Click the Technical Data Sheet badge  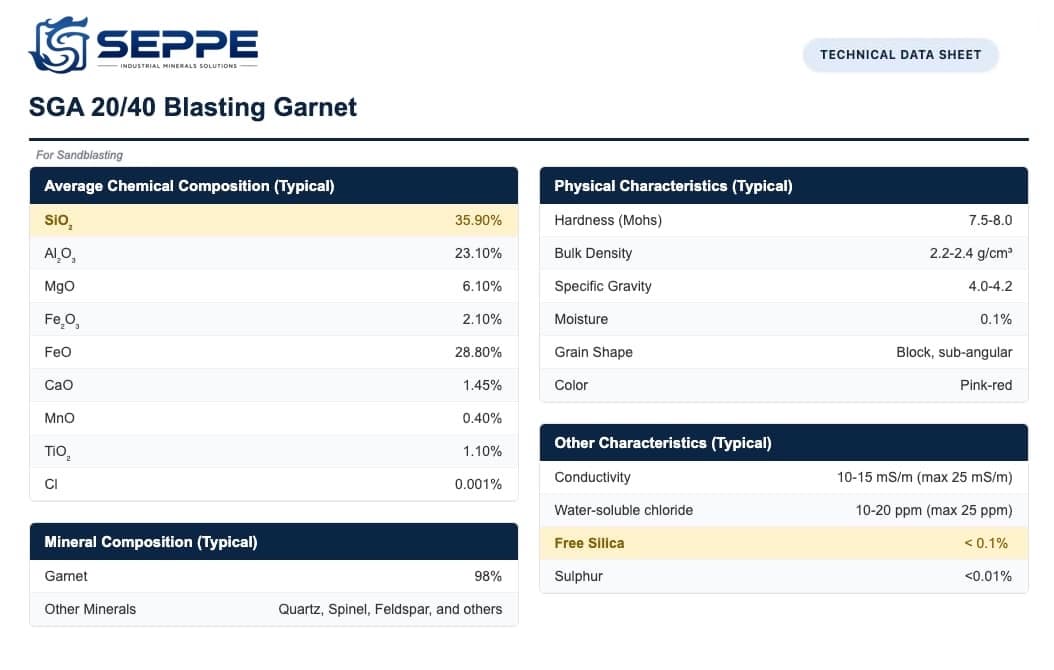[x=900, y=55]
